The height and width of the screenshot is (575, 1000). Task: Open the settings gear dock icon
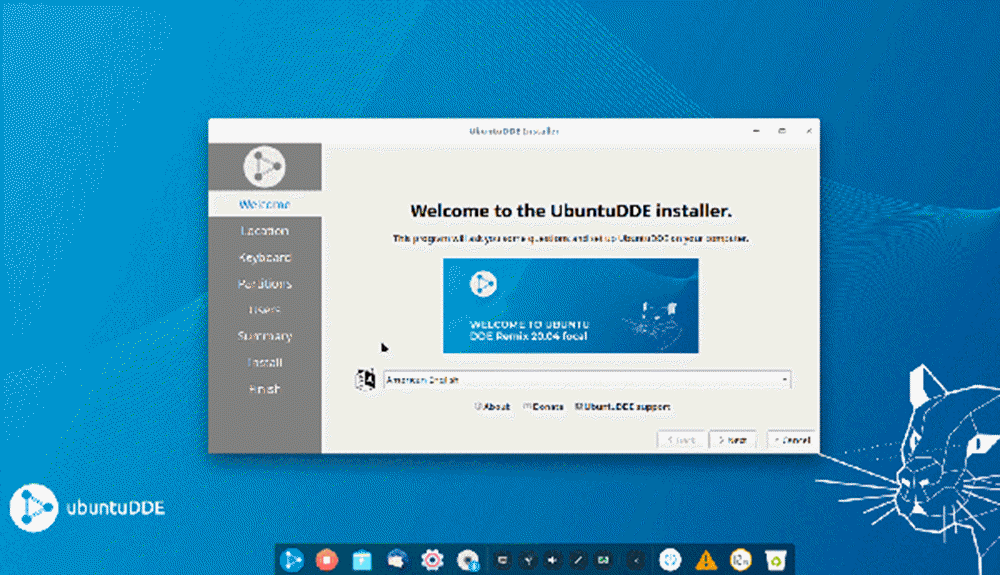tap(432, 560)
